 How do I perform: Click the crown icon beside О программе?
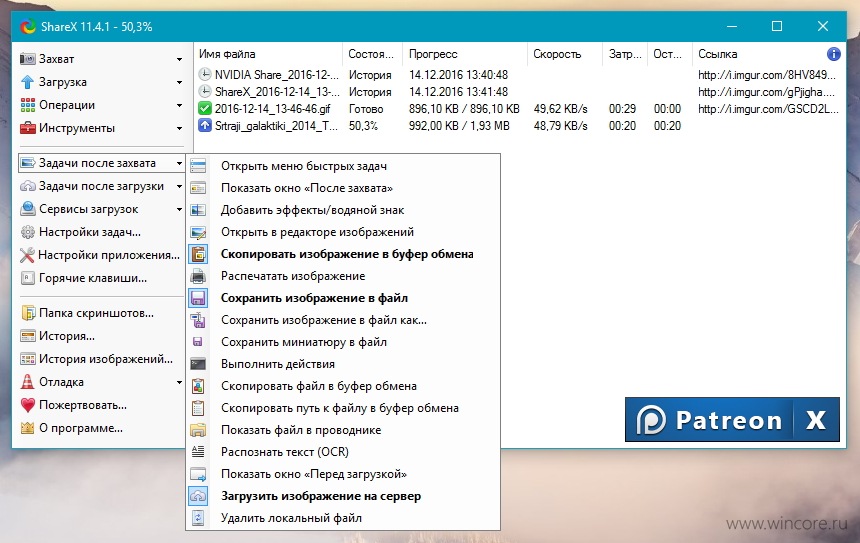[x=27, y=428]
